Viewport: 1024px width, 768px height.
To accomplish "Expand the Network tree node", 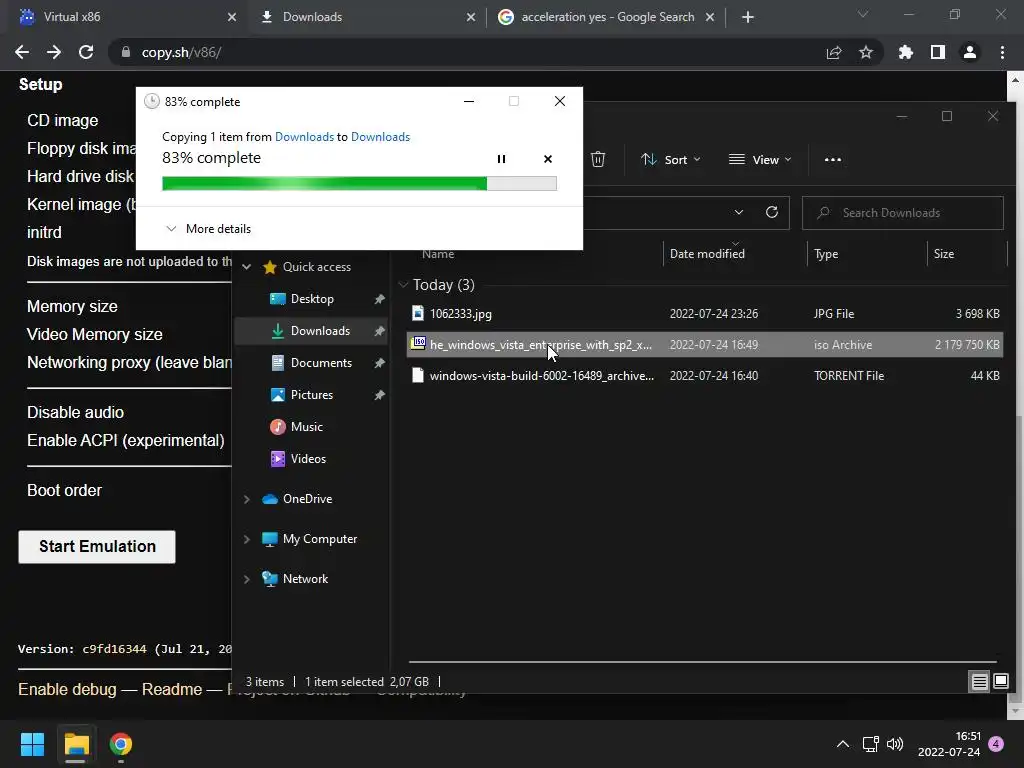I will [x=247, y=579].
